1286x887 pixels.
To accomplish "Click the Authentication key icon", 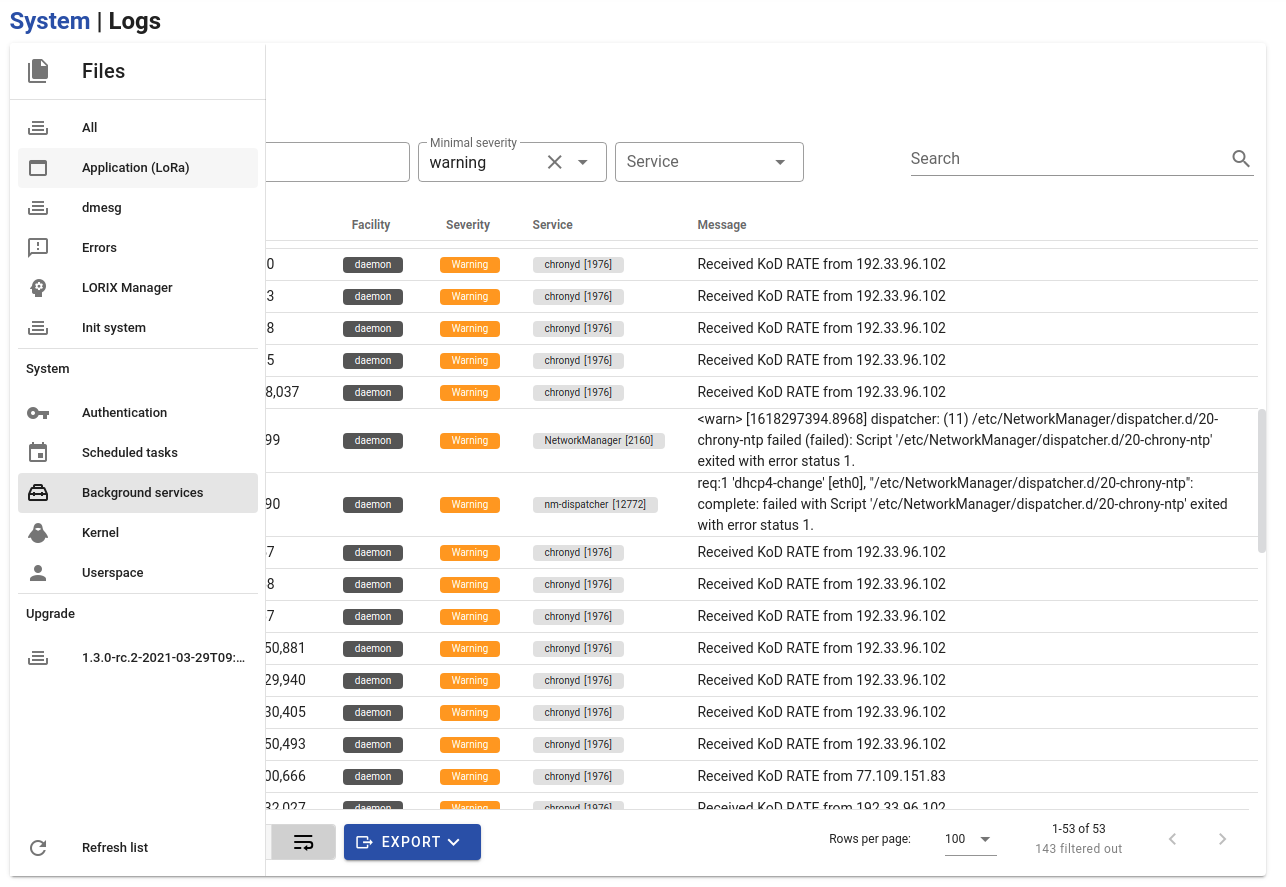I will [x=38, y=413].
